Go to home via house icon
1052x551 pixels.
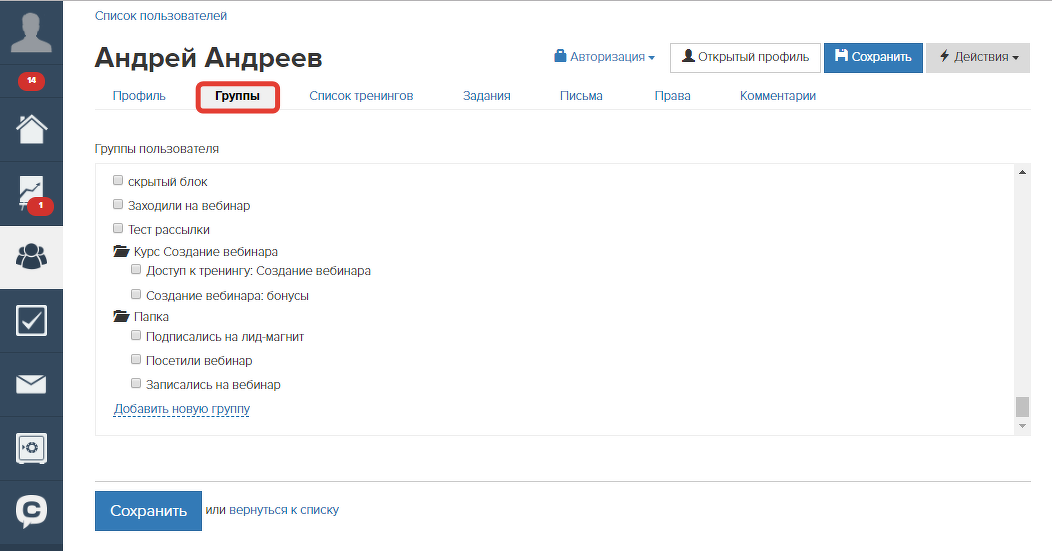click(x=31, y=129)
